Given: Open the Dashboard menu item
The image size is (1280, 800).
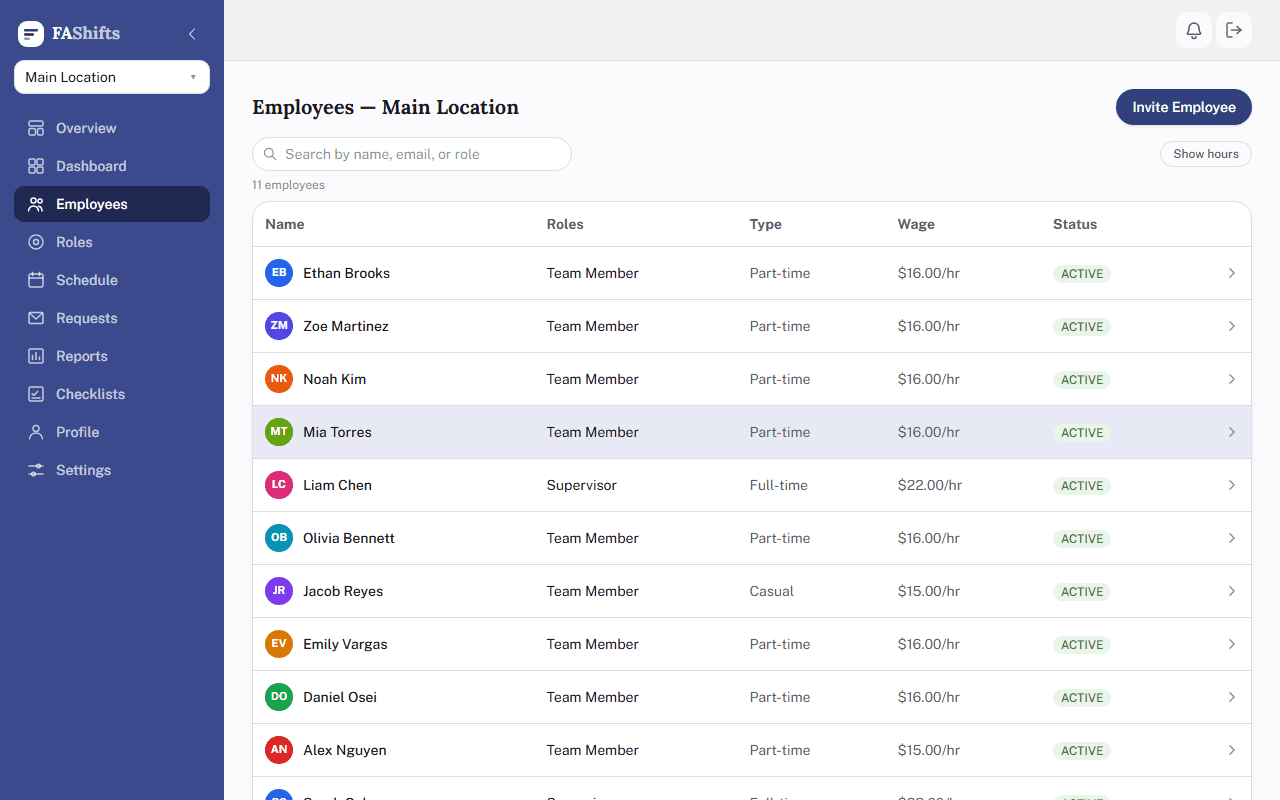Looking at the screenshot, I should click(112, 166).
